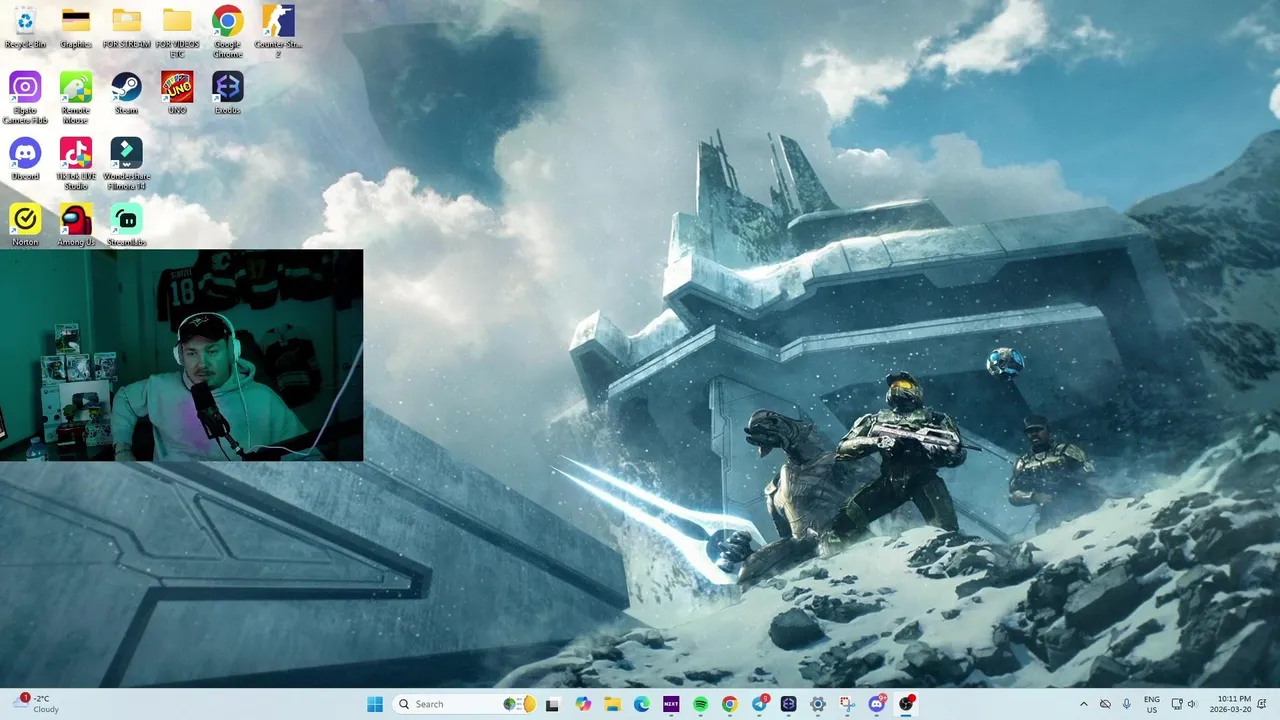The width and height of the screenshot is (1280, 720).
Task: Select the Among Us desktop shortcut
Action: (x=75, y=225)
